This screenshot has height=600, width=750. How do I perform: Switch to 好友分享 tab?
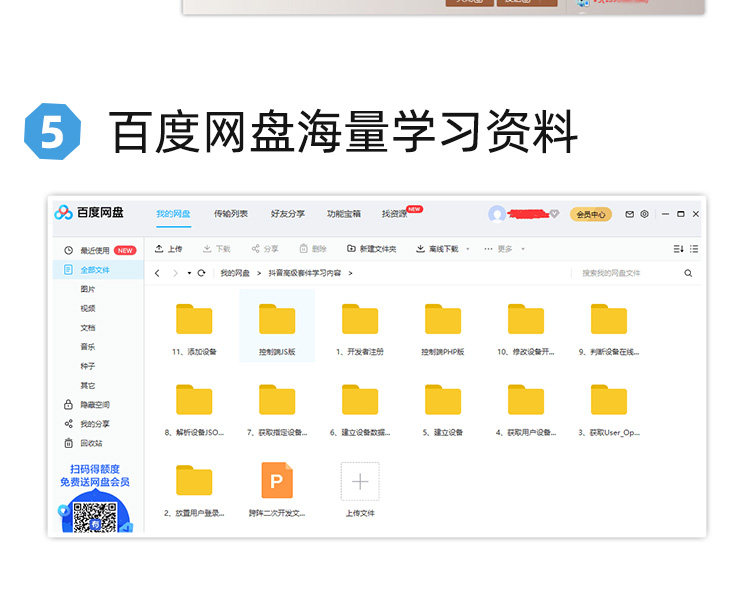click(x=287, y=214)
